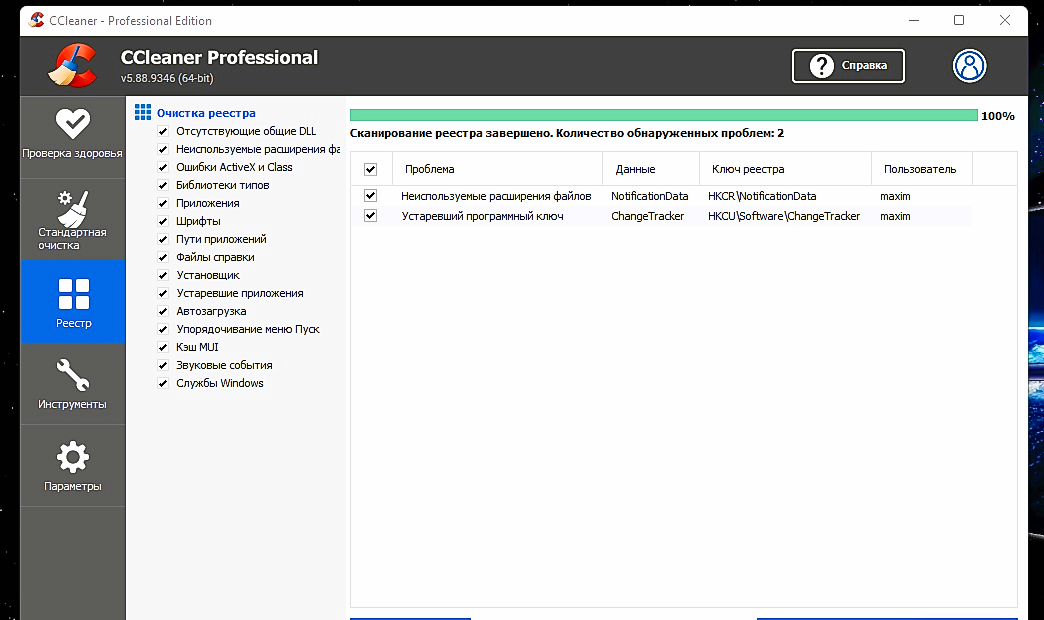
Task: Click version text v5.88.9346 (64-bit)
Action: click(x=167, y=78)
